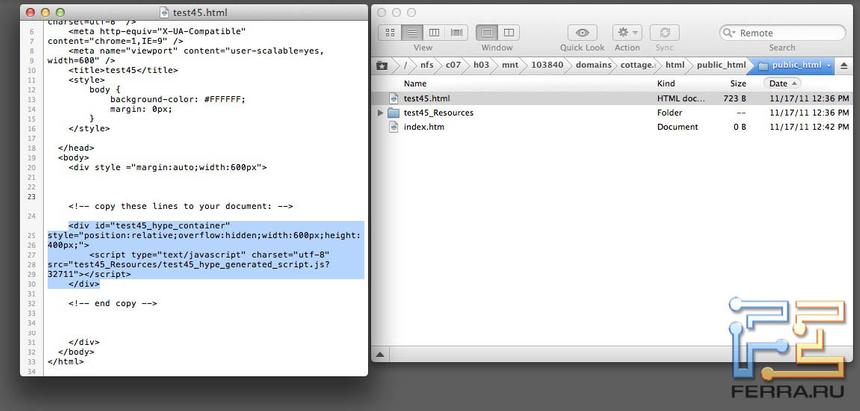Sort files by Kind column
This screenshot has height=411, width=860.
click(666, 83)
